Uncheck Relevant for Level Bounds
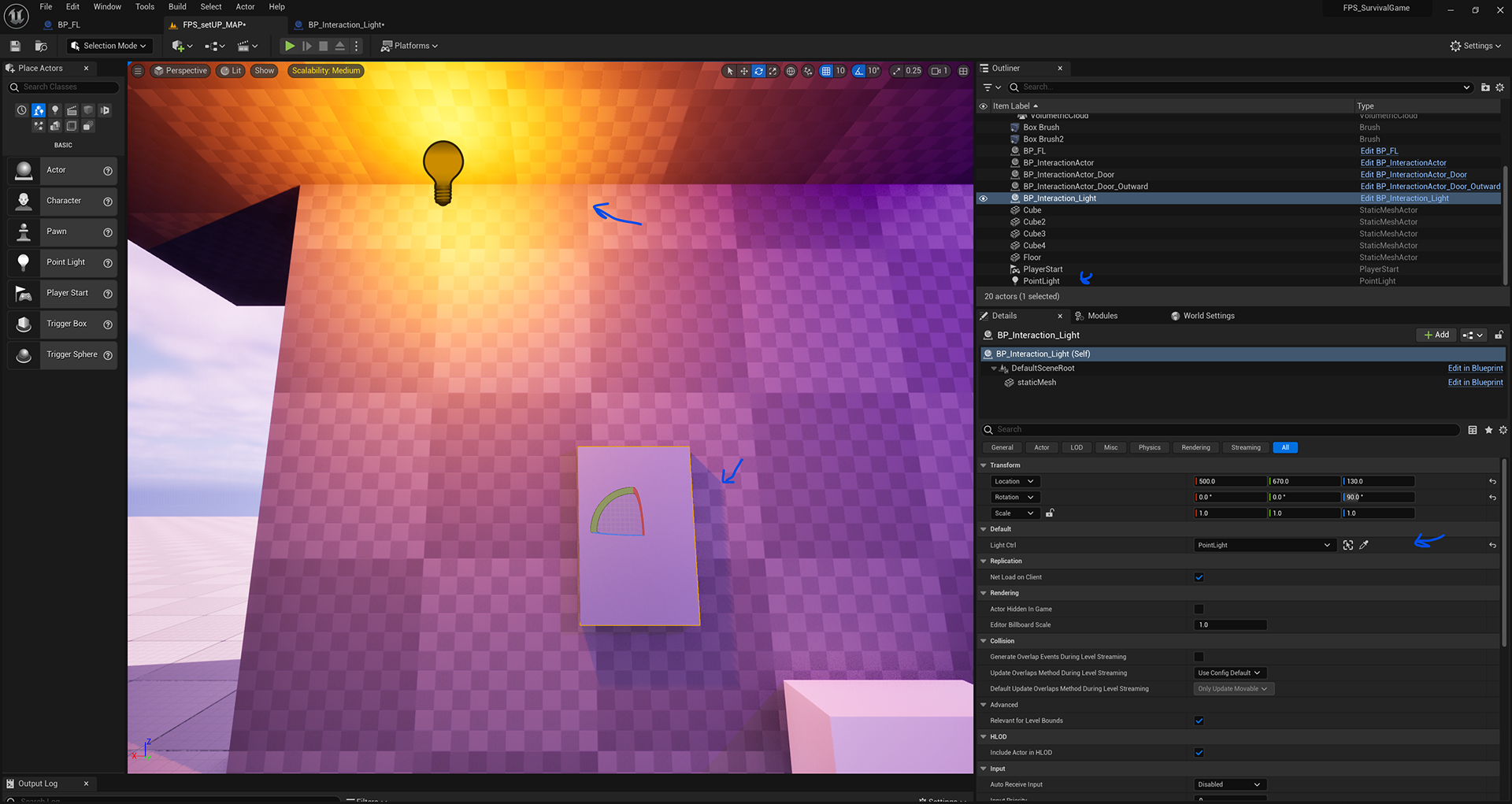The image size is (1512, 804). (x=1199, y=721)
